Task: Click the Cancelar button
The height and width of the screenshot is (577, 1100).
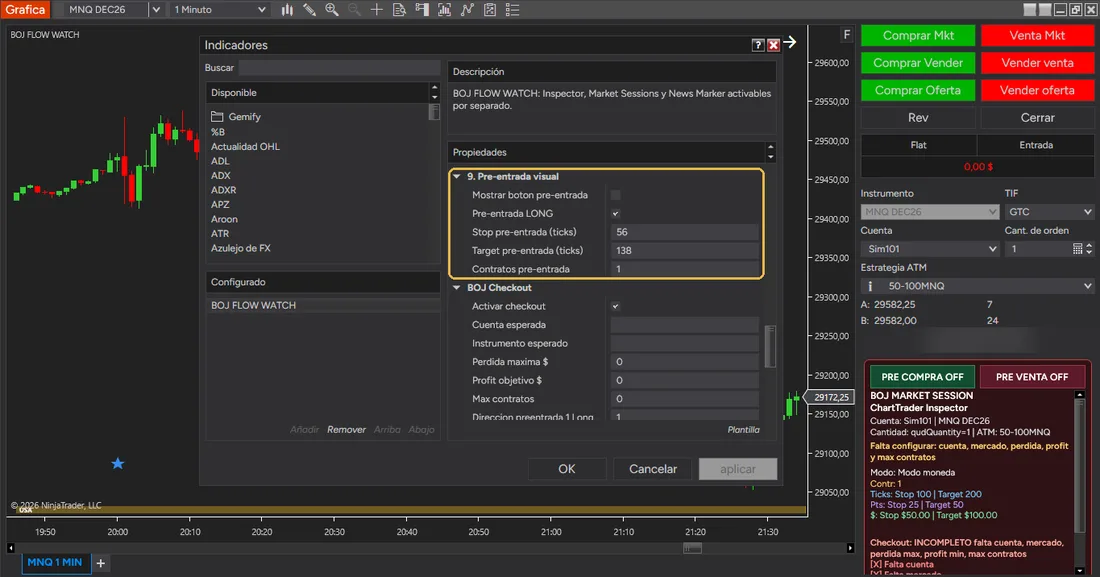Action: coord(652,469)
